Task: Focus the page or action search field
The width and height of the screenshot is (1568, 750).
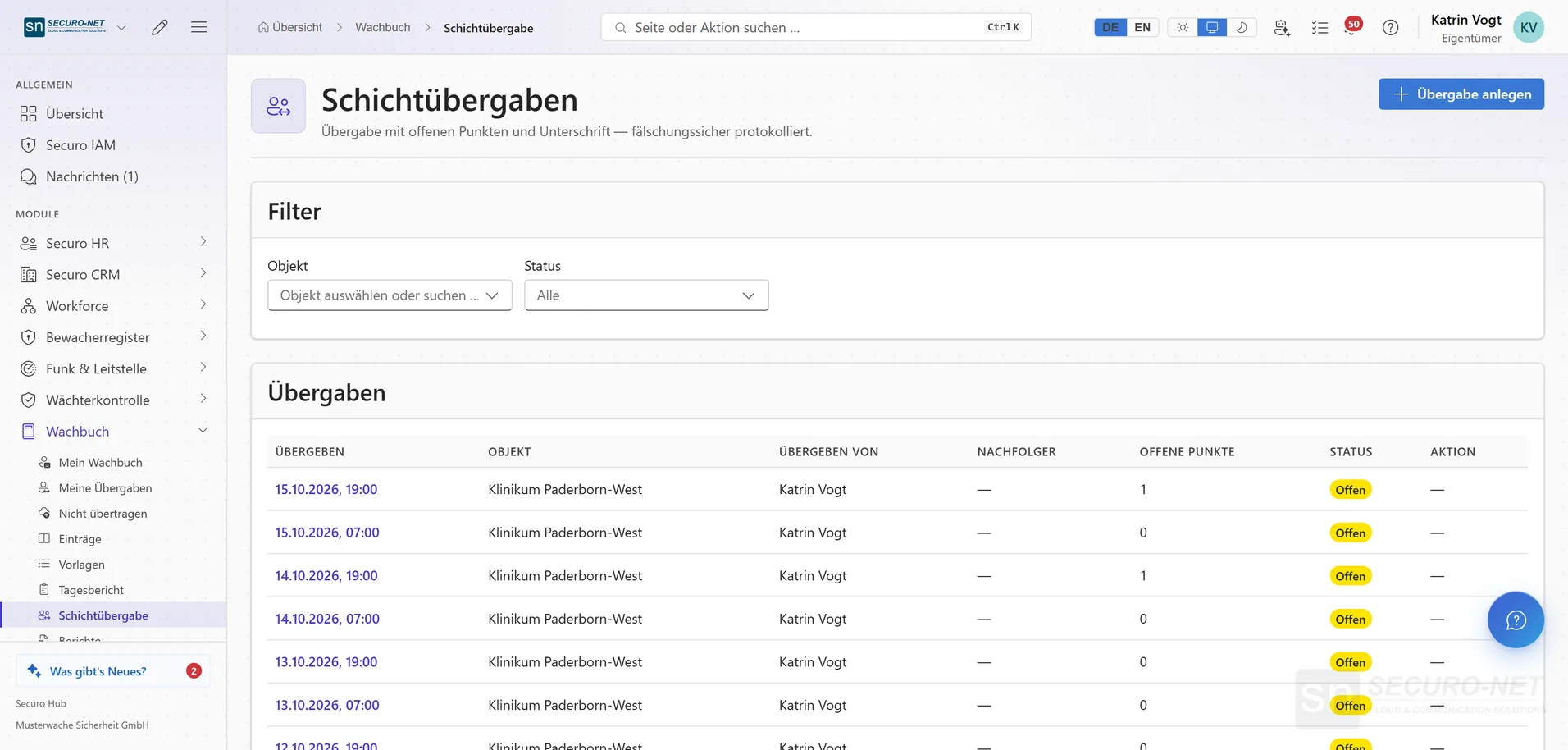Action: coord(816,27)
